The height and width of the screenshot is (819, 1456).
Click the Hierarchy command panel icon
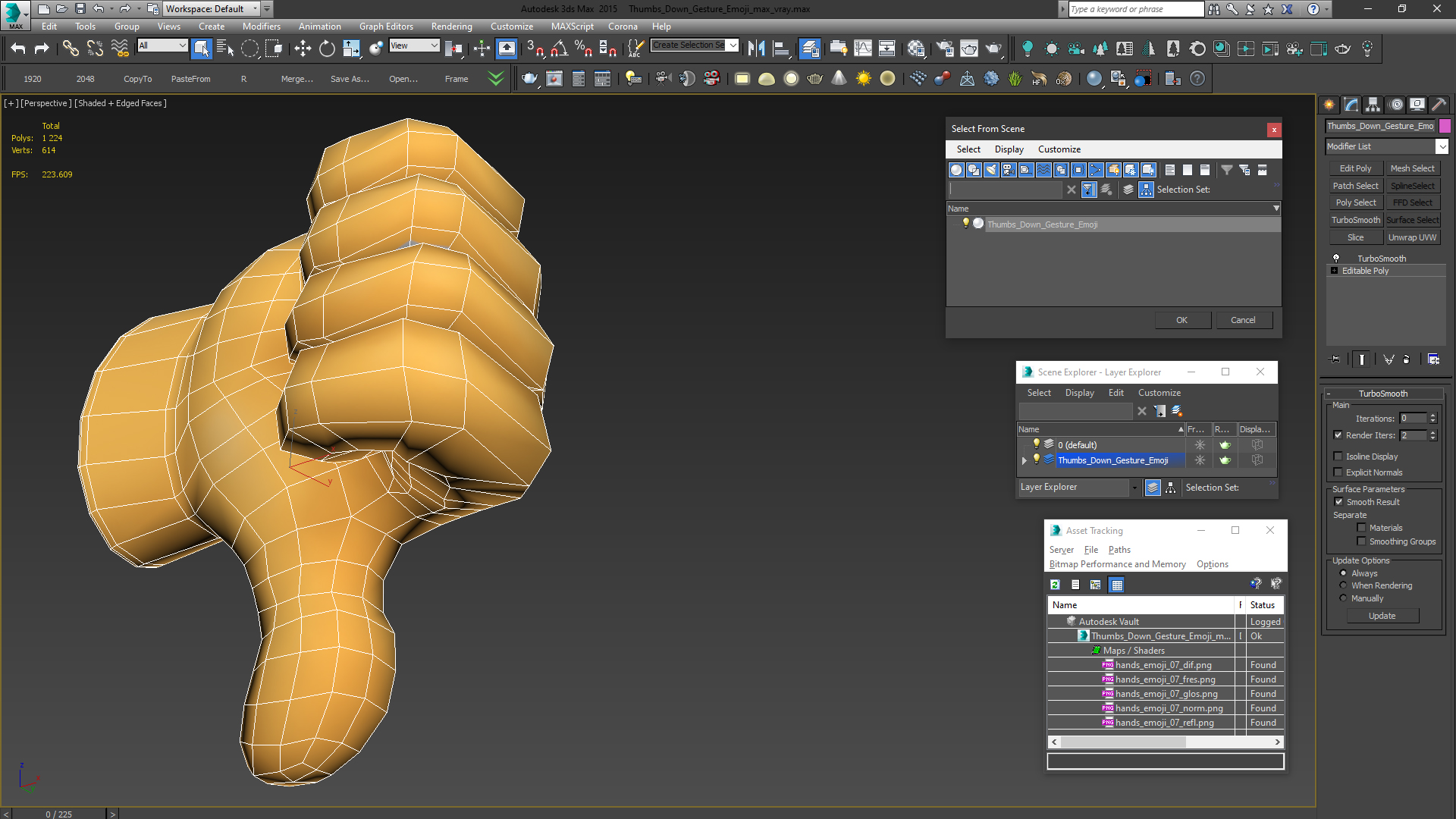tap(1373, 105)
